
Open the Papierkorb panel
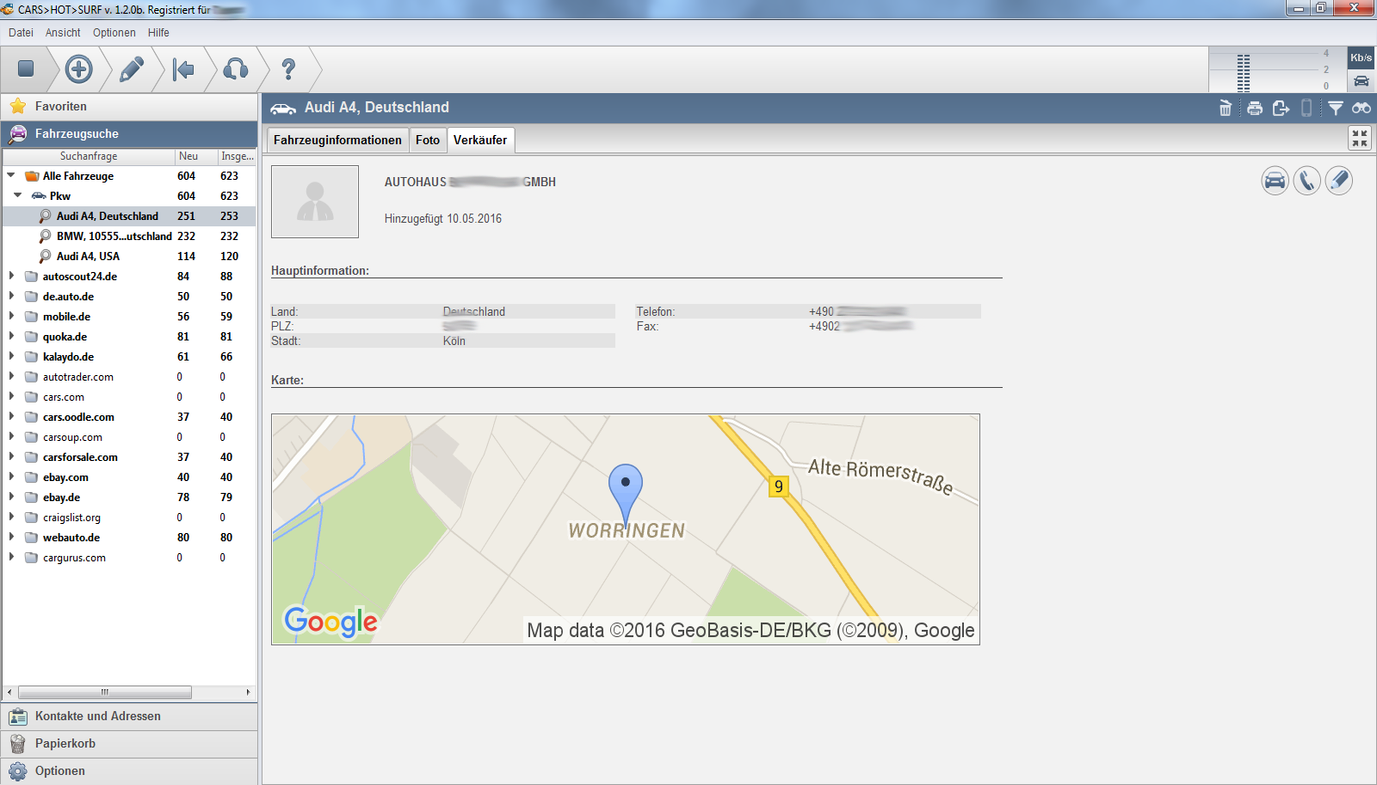tap(129, 744)
